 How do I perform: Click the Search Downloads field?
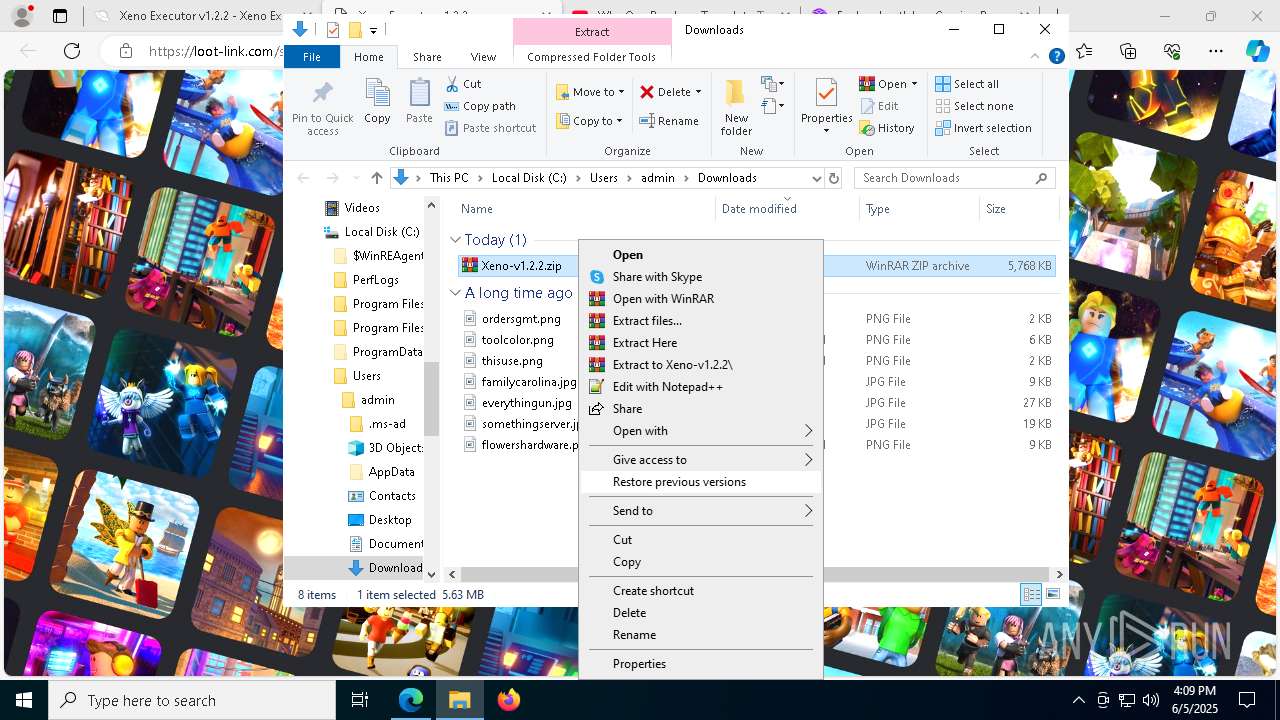point(955,178)
